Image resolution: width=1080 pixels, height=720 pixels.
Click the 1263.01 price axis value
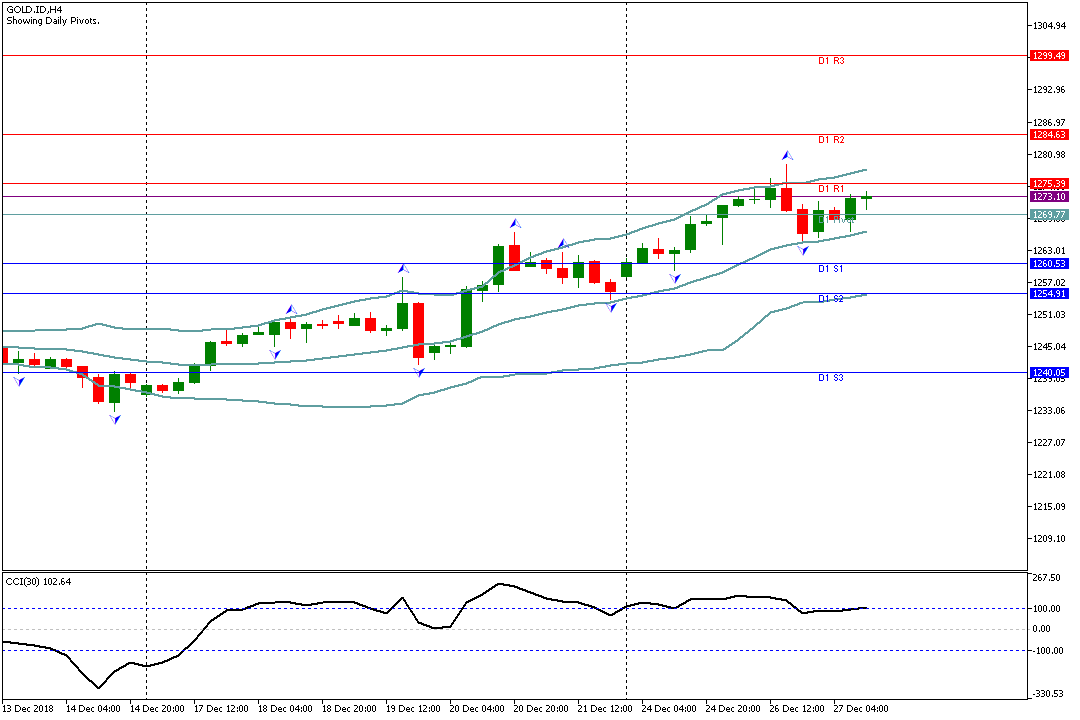tap(1050, 251)
